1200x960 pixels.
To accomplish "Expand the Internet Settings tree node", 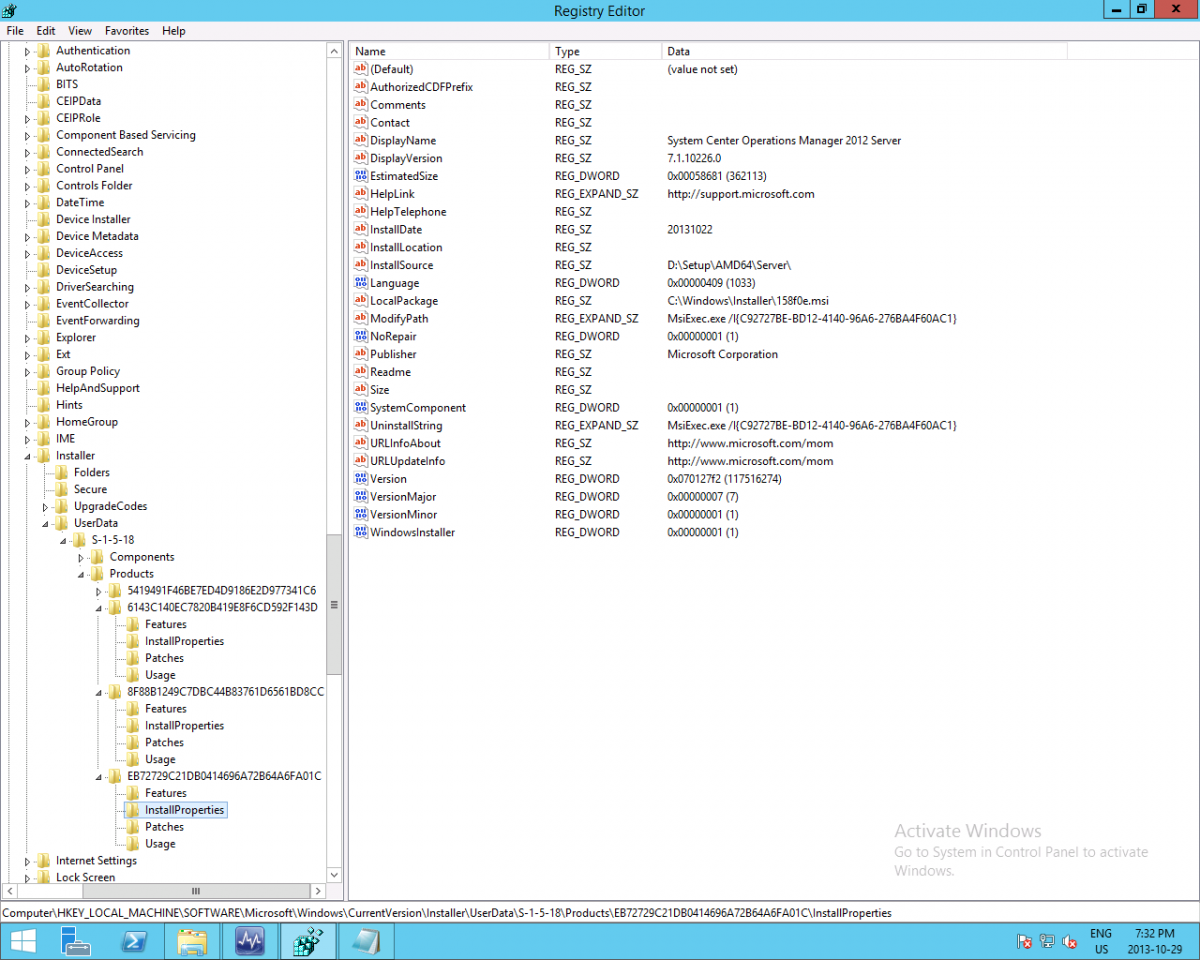I will 28,861.
